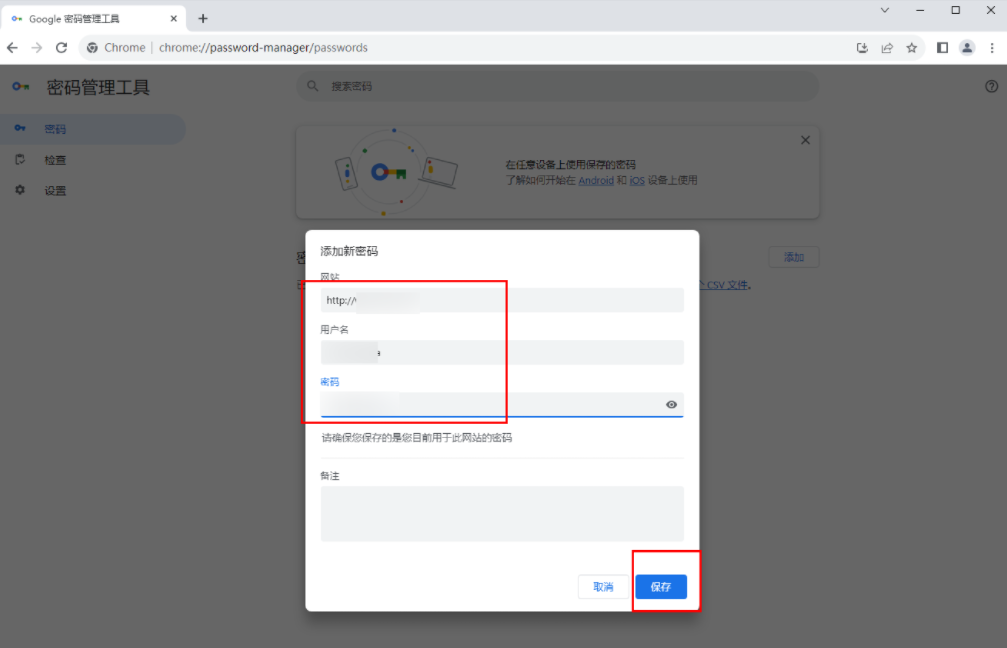Show the password with the eye icon
Image resolution: width=1007 pixels, height=648 pixels.
coord(671,405)
